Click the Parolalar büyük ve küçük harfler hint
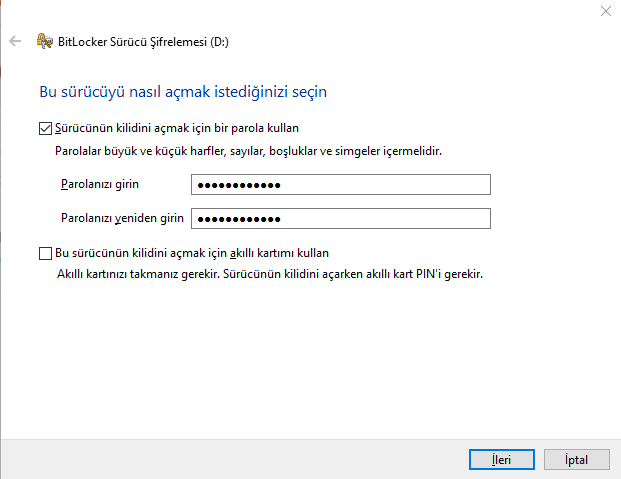 248,151
